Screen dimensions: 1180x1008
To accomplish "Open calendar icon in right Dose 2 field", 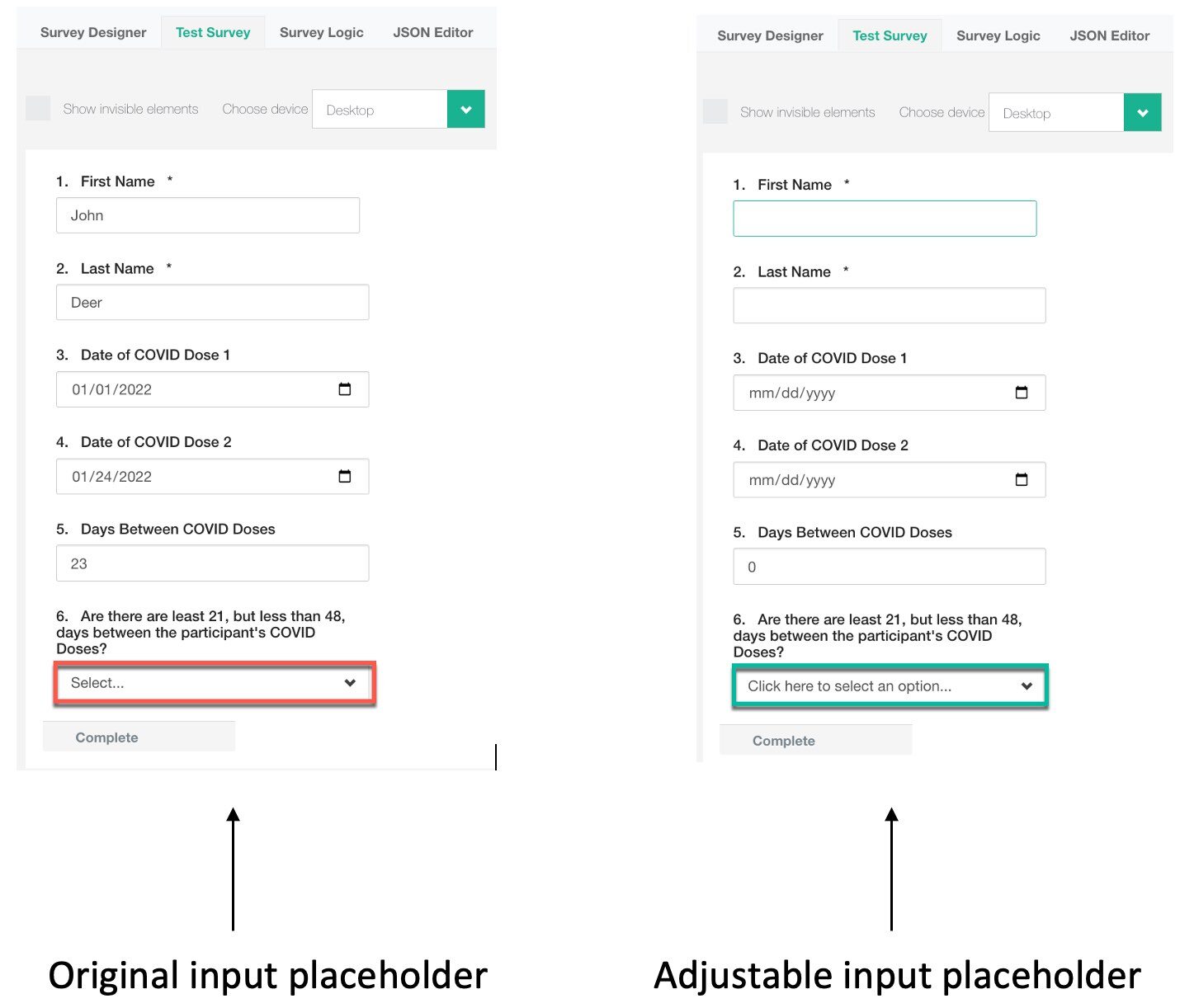I will tap(1022, 479).
